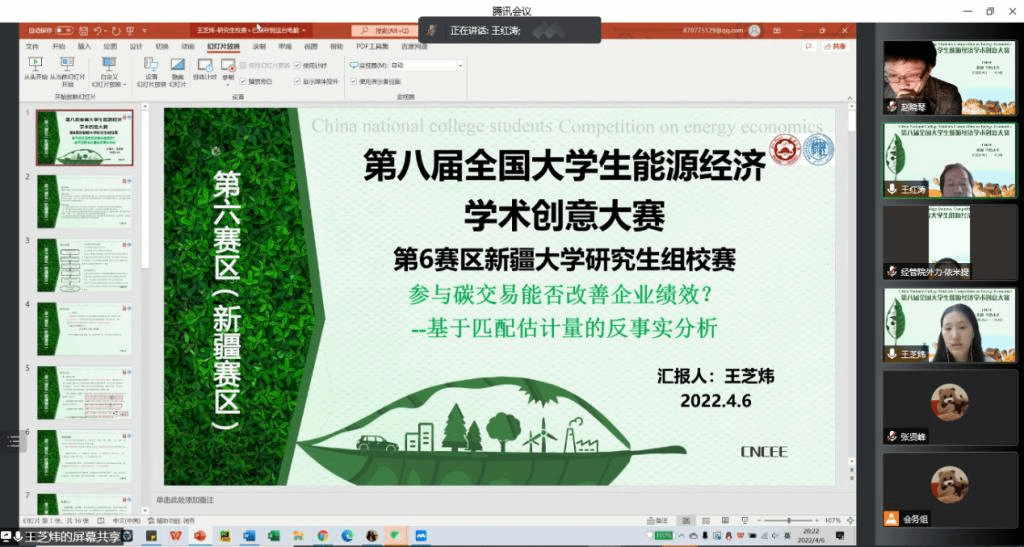Toggle the AutoSave switch
The width and height of the screenshot is (1024, 547).
click(65, 30)
